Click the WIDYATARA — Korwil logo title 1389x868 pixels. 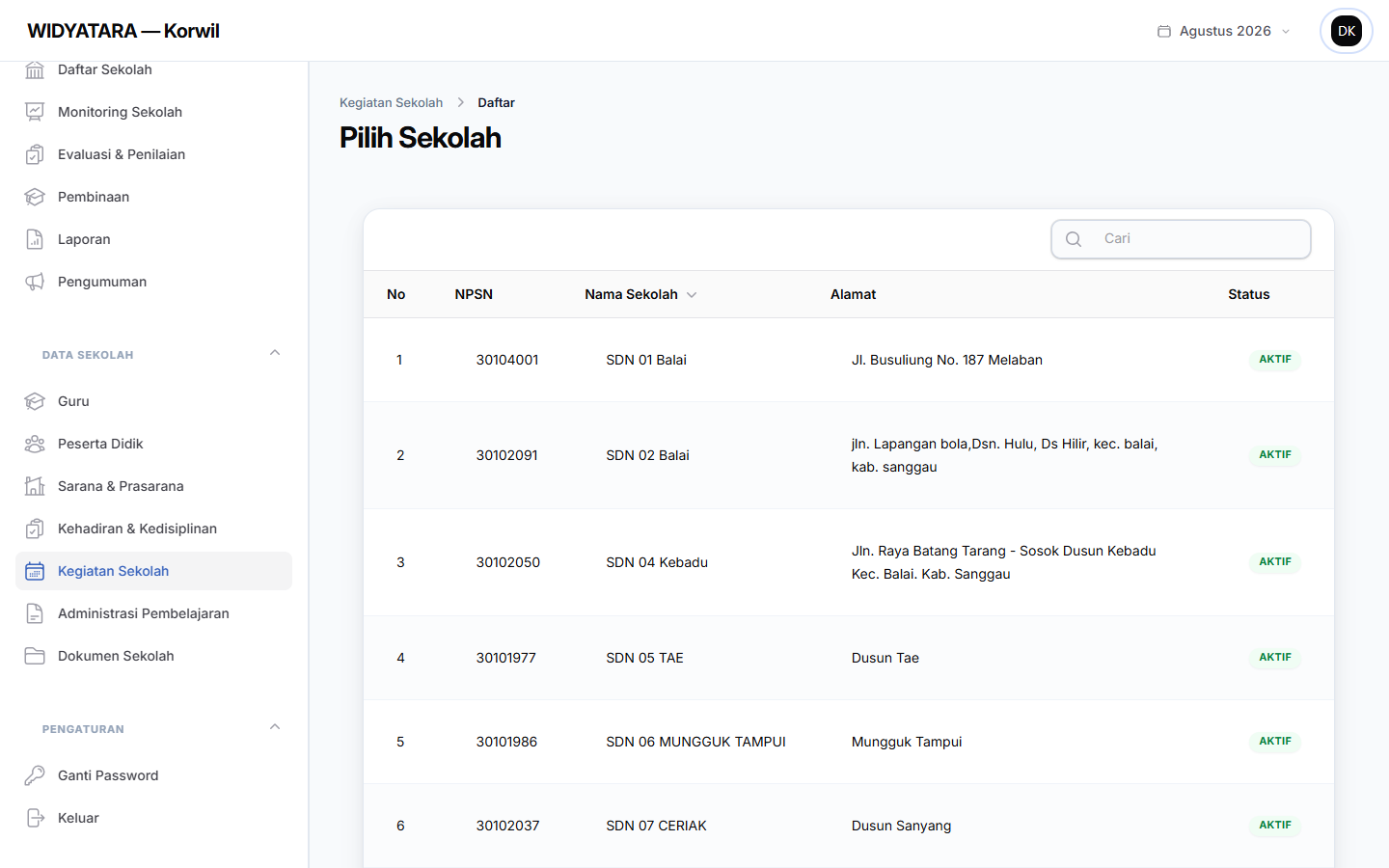[123, 31]
